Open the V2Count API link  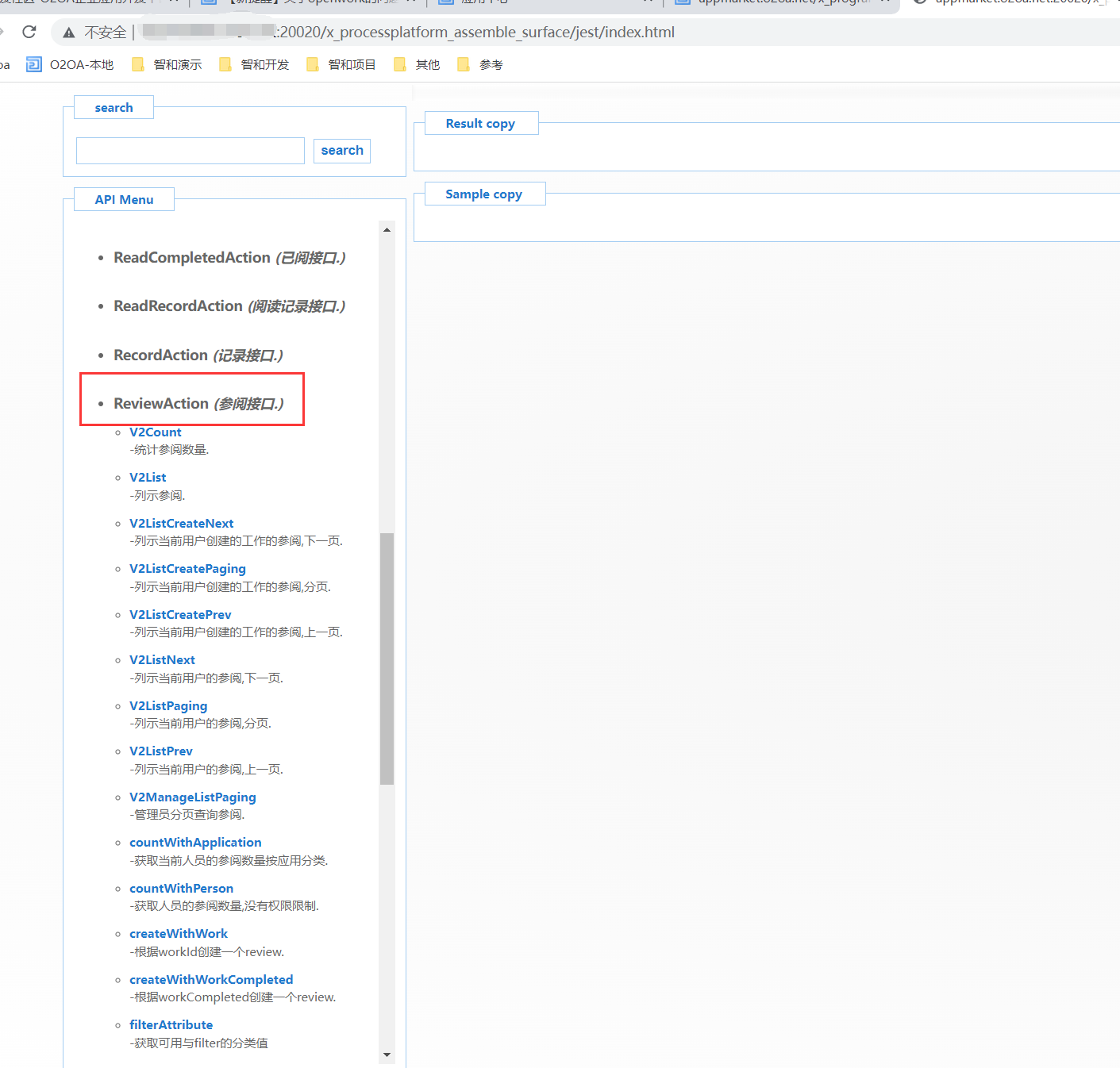tap(156, 432)
